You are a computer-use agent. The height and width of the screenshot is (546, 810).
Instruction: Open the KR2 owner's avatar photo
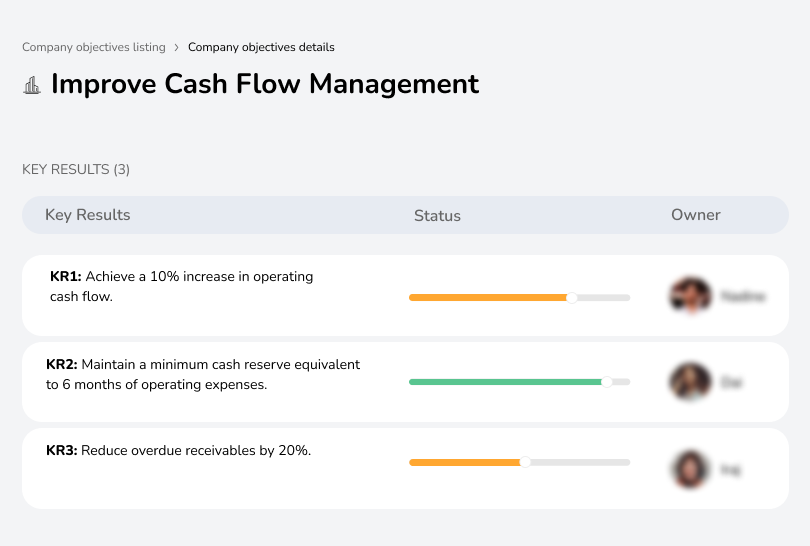[689, 382]
